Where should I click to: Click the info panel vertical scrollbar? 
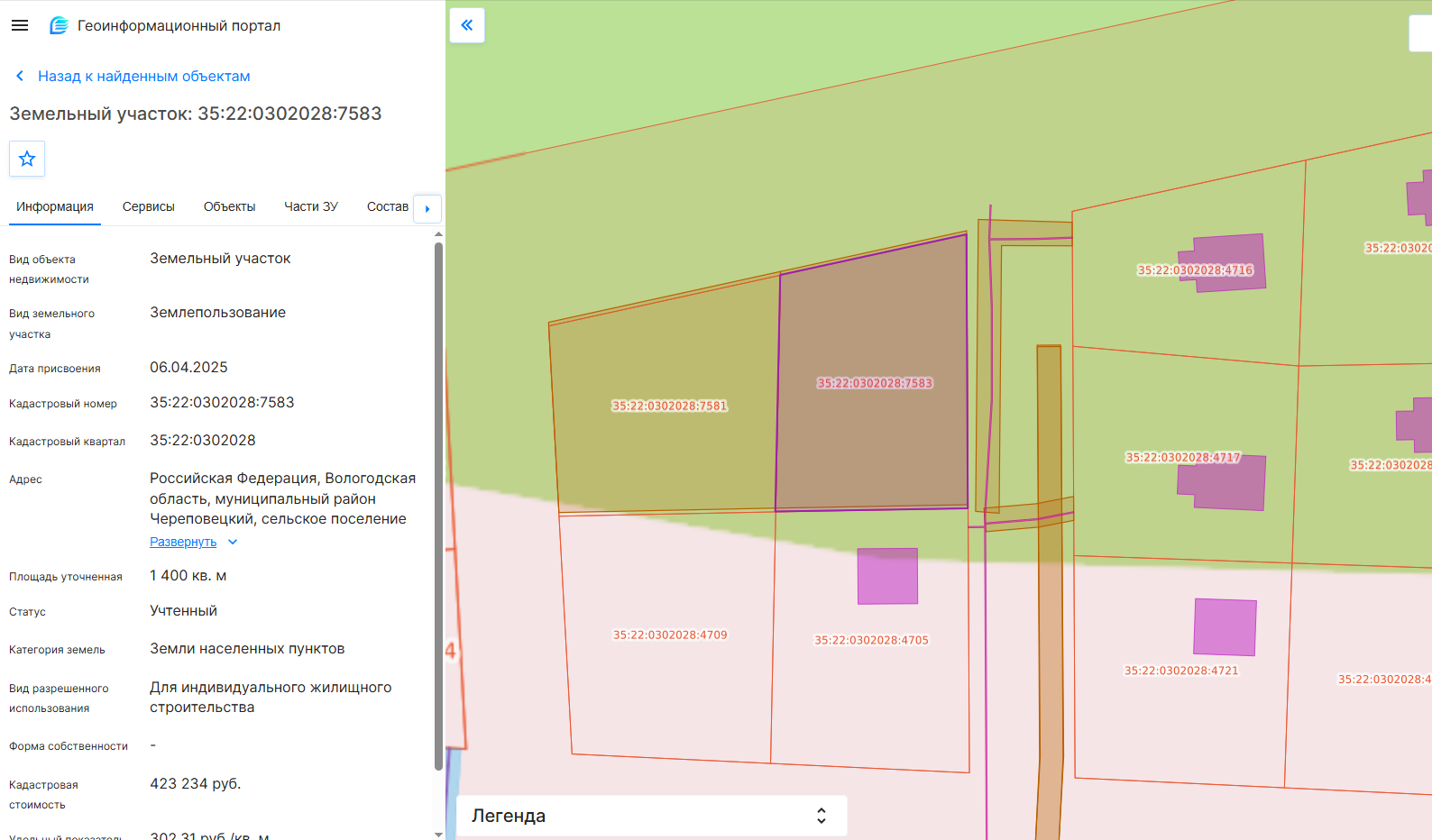439,505
